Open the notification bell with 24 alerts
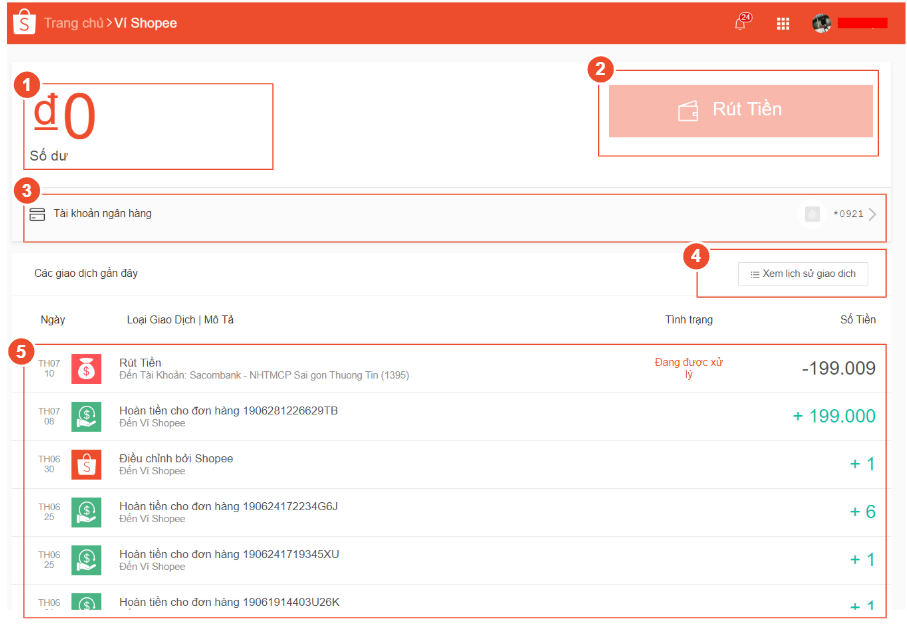 [741, 22]
